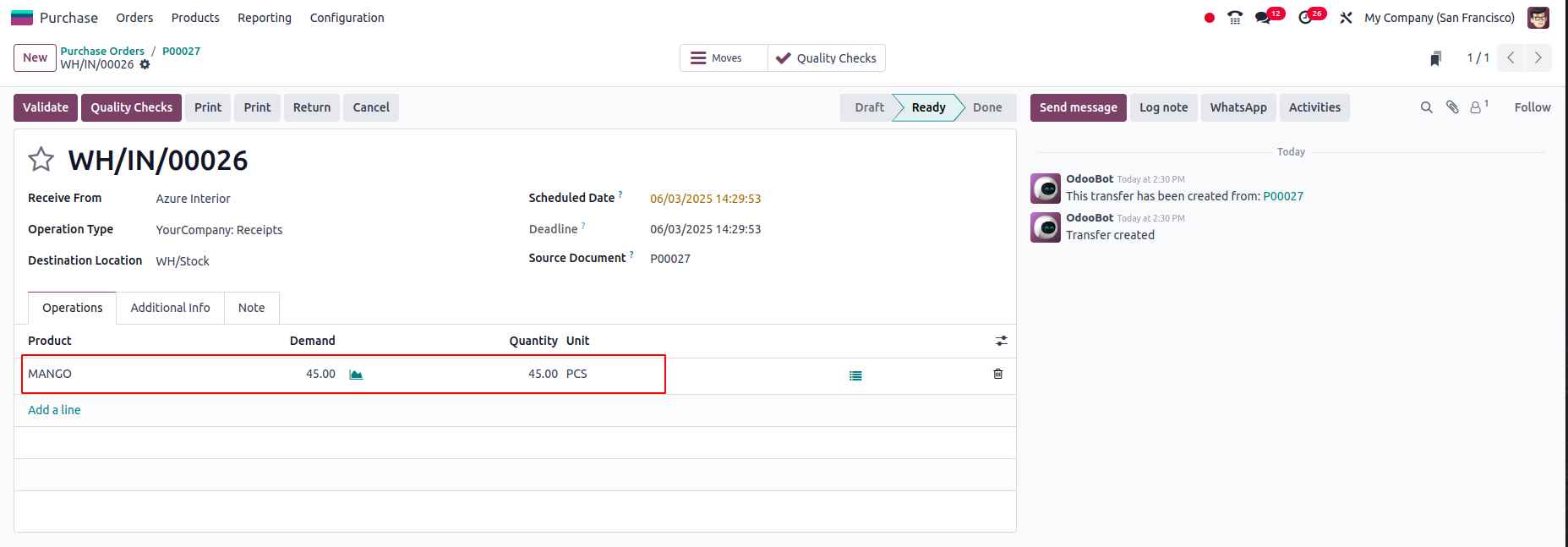Click the purple Quality Checks action button
This screenshot has height=547, width=1568.
point(131,107)
